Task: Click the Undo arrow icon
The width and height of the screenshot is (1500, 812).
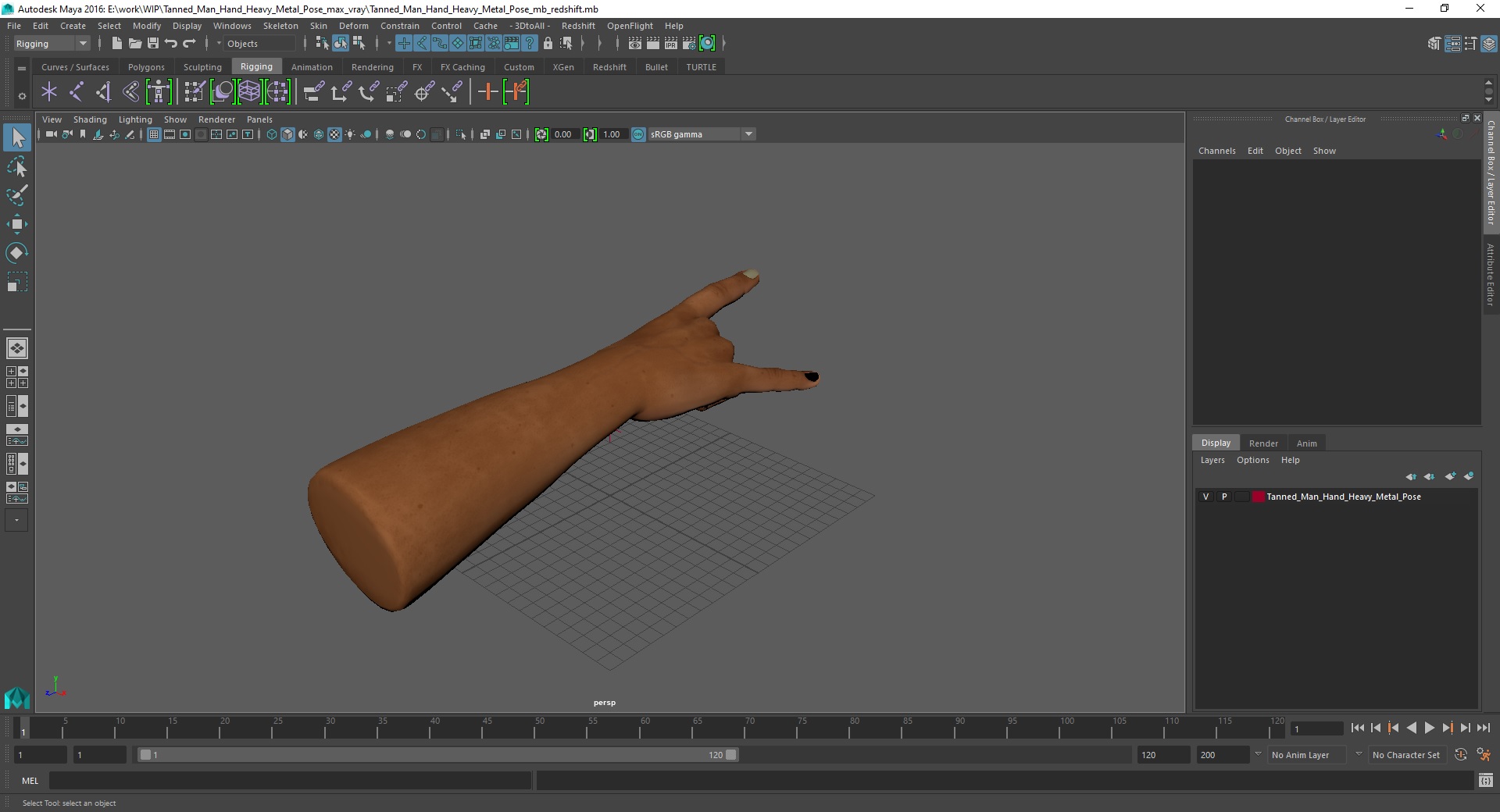Action: [x=171, y=44]
